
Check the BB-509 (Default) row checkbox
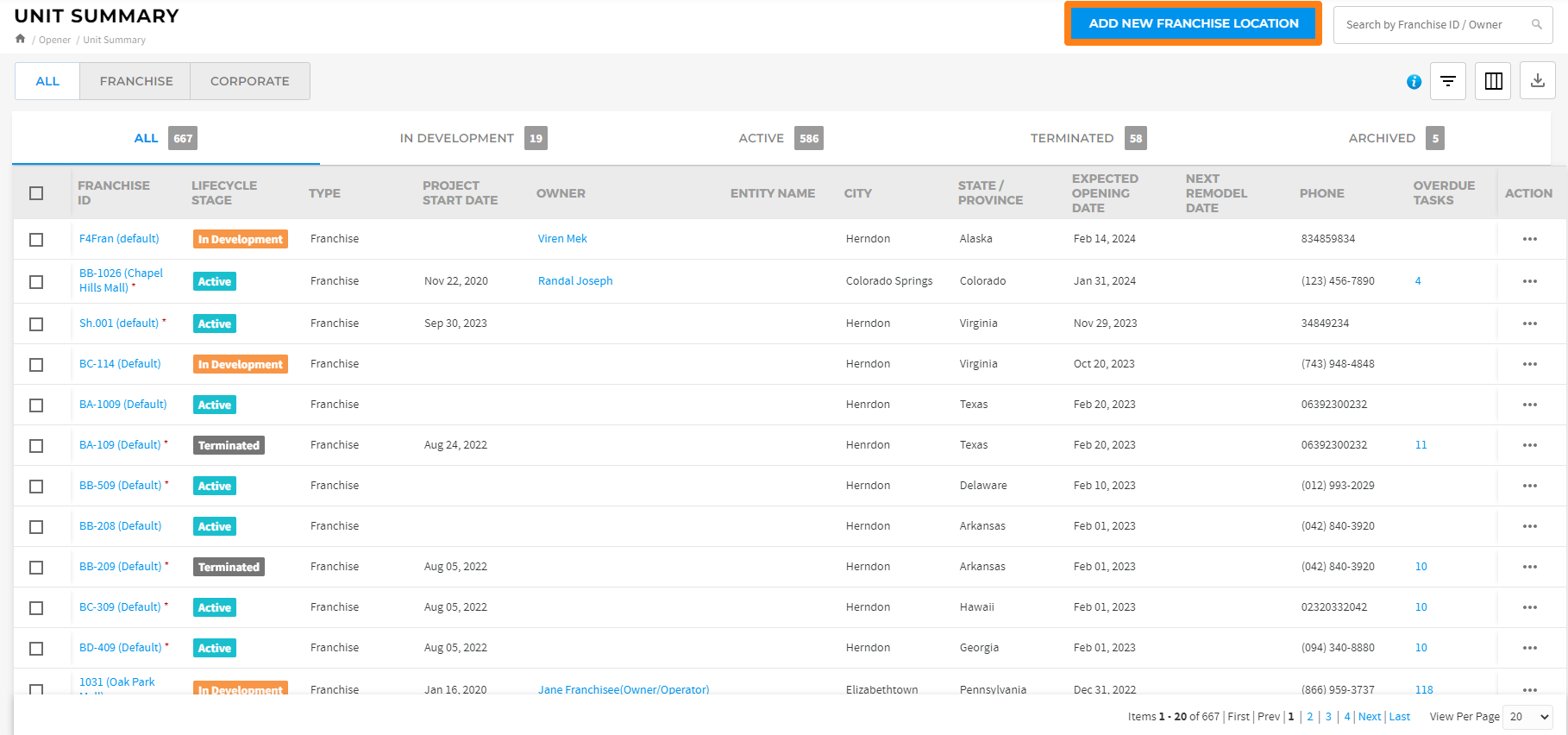36,487
